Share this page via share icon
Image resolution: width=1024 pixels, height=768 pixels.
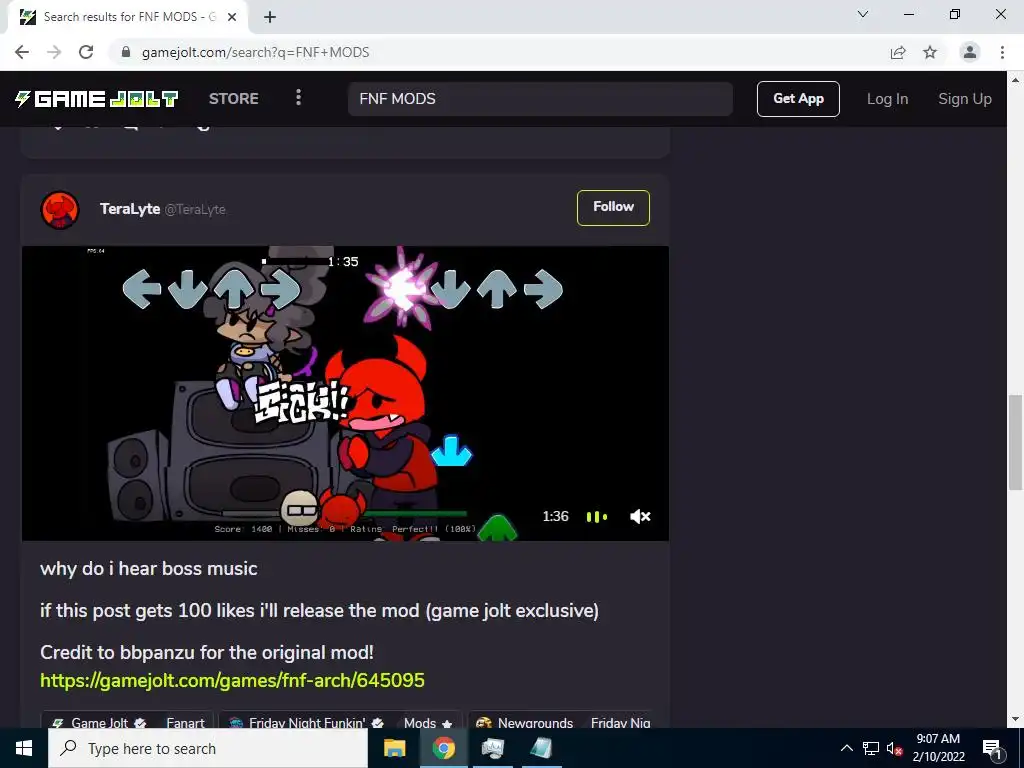tap(898, 52)
